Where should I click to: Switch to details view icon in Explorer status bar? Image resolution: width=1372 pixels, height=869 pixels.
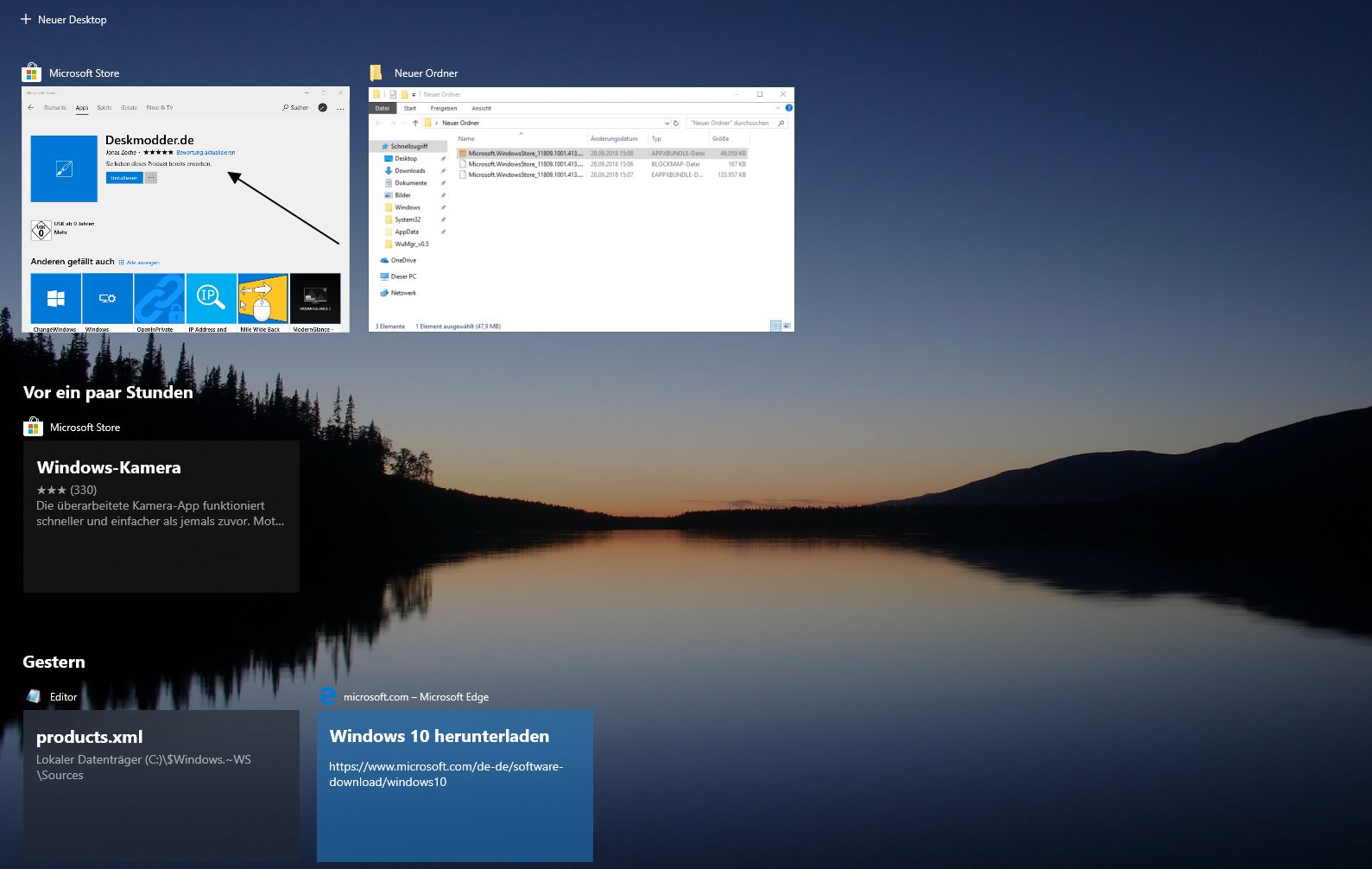click(775, 326)
